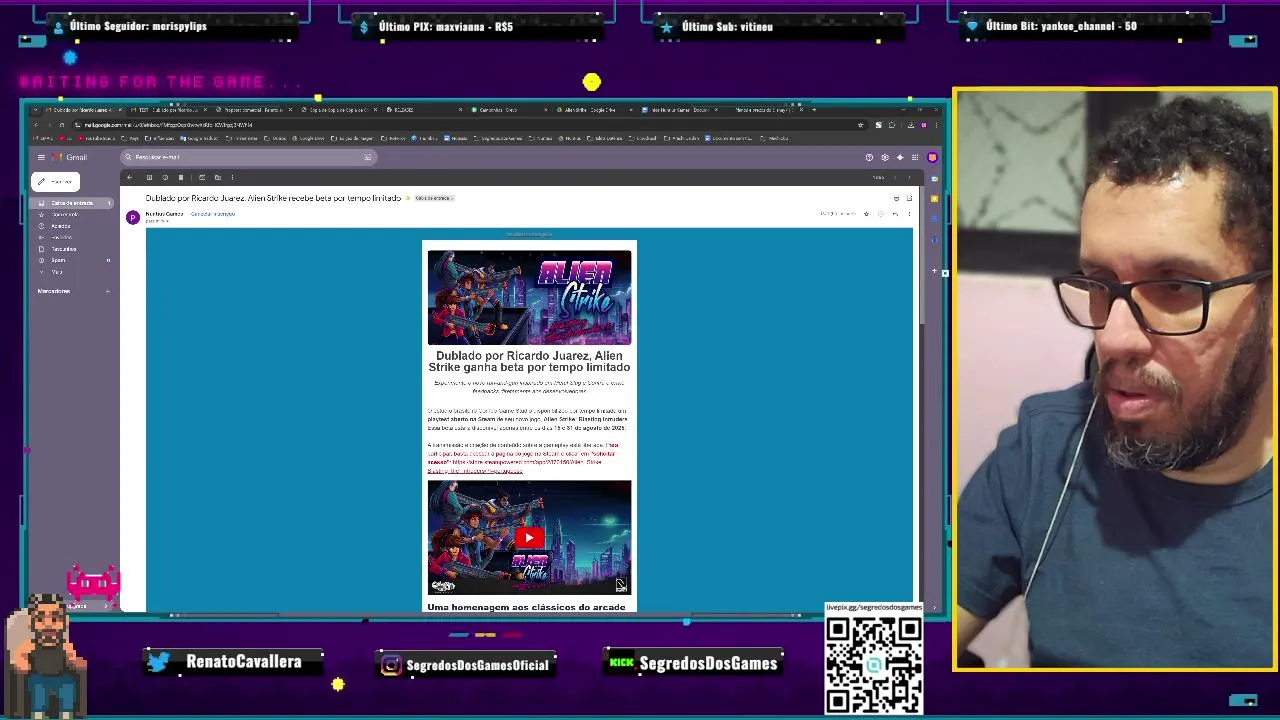Play the YouTube video thumbnail in email
The width and height of the screenshot is (1280, 720).
[x=529, y=537]
